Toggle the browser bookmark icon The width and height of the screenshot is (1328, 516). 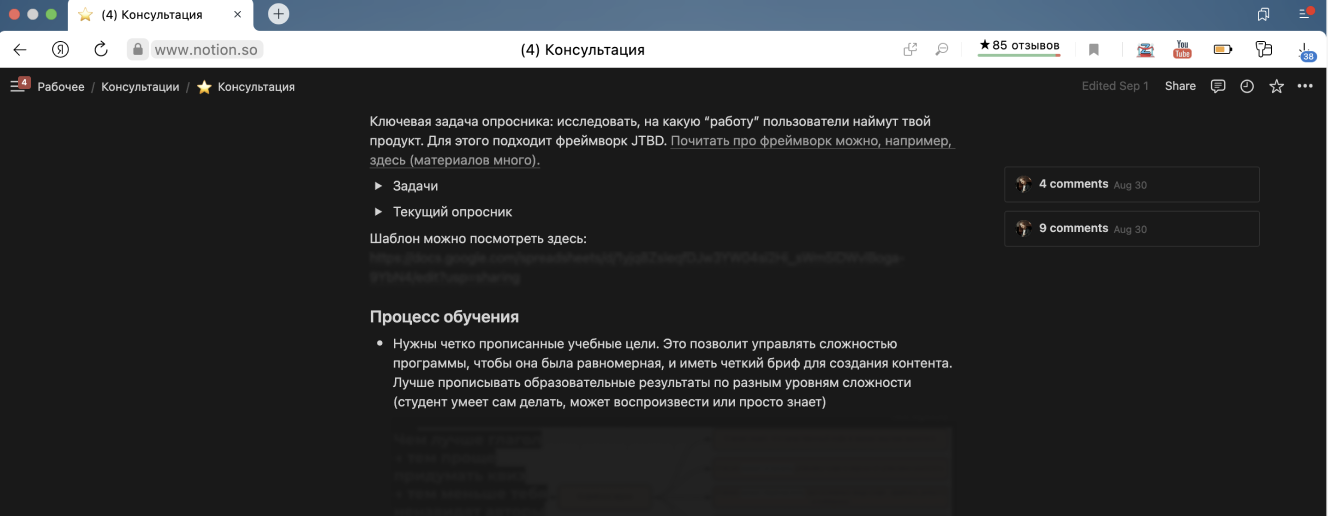point(1094,49)
